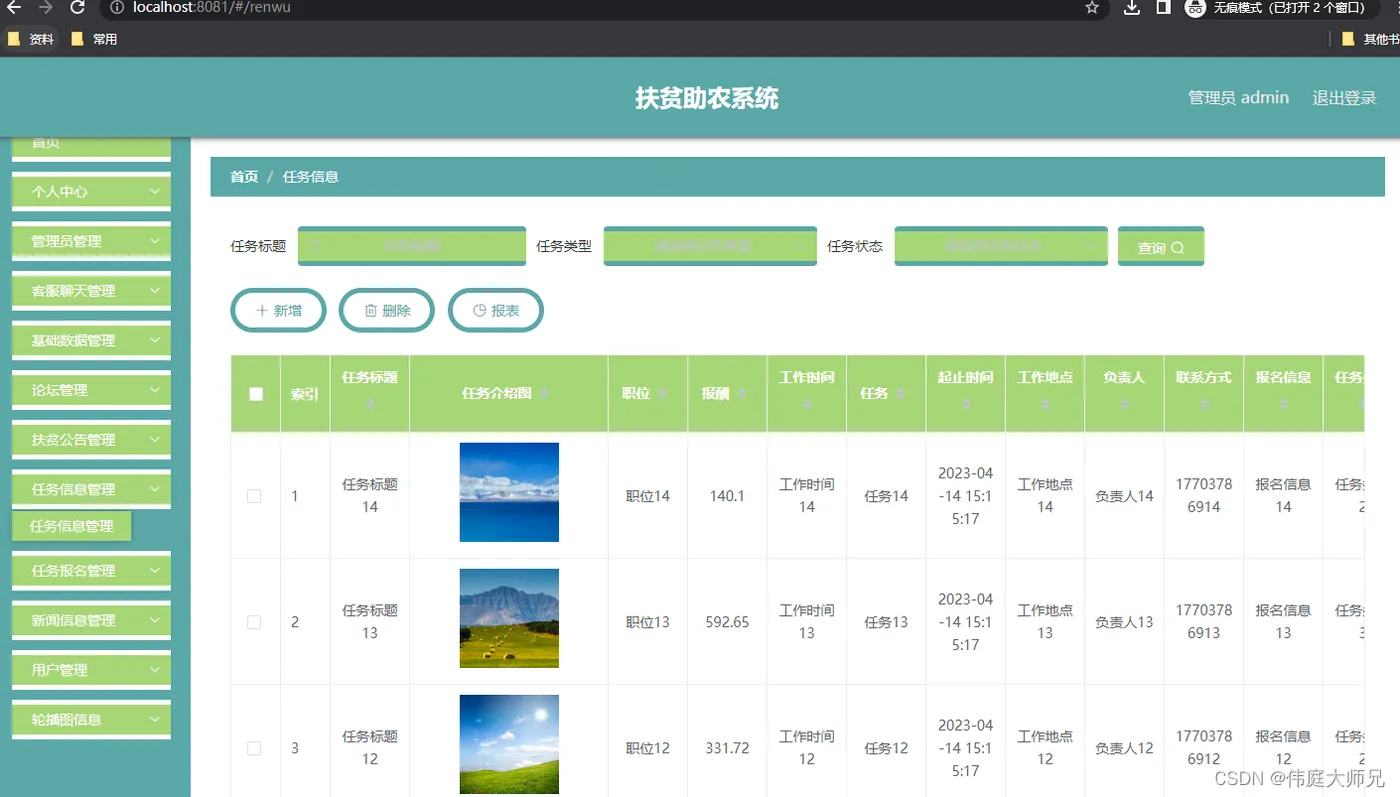Image resolution: width=1400 pixels, height=797 pixels.
Task: Open the 任务类型 dropdown
Action: click(x=710, y=246)
